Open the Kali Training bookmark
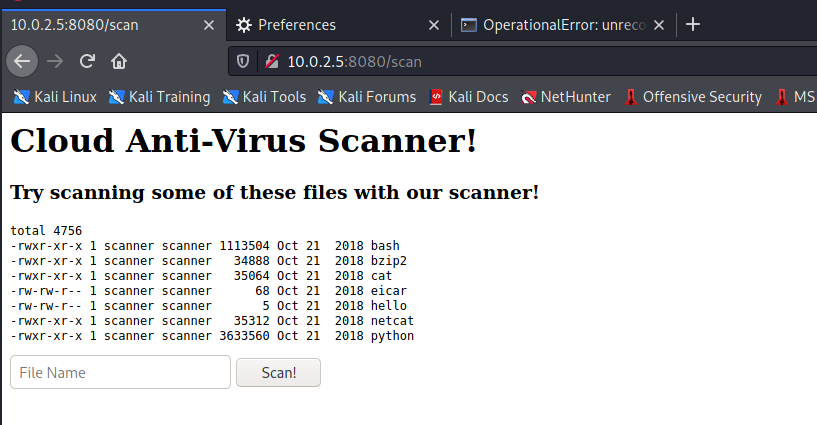Screen dimensions: 817x425 point(159,97)
